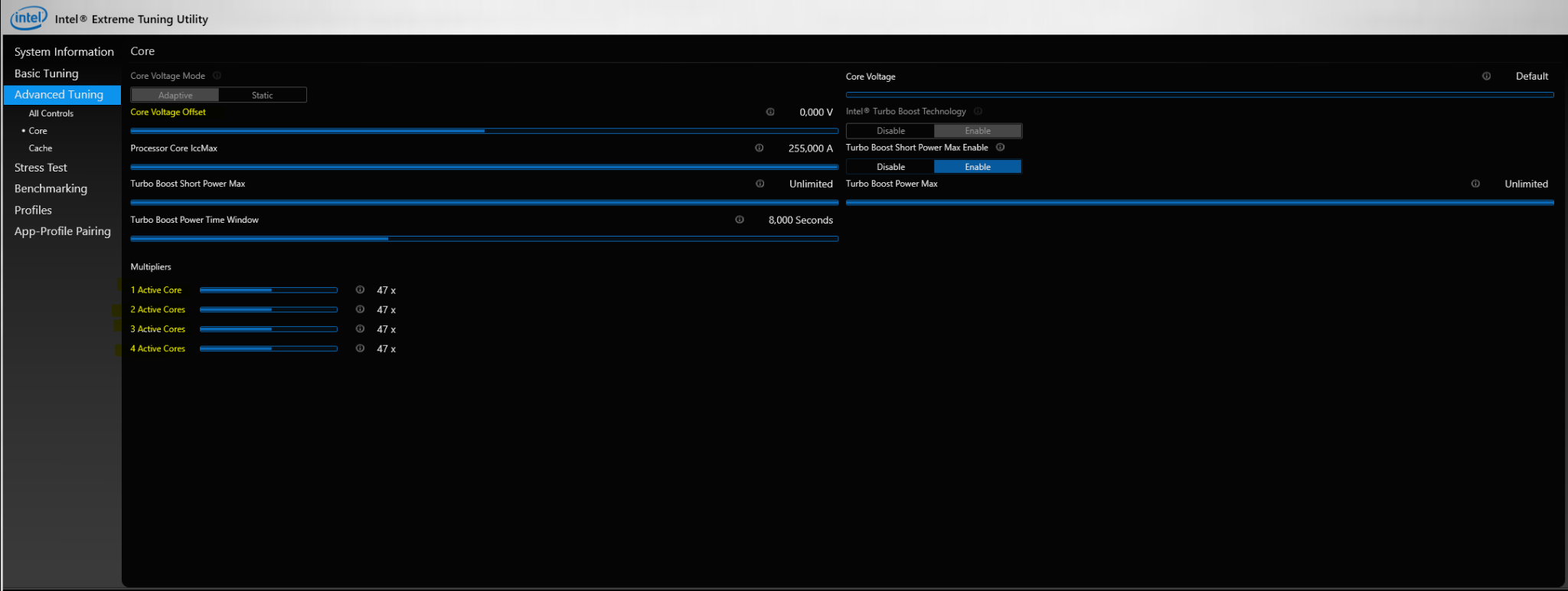Click the Core page heading
The height and width of the screenshot is (591, 1568).
click(x=142, y=51)
